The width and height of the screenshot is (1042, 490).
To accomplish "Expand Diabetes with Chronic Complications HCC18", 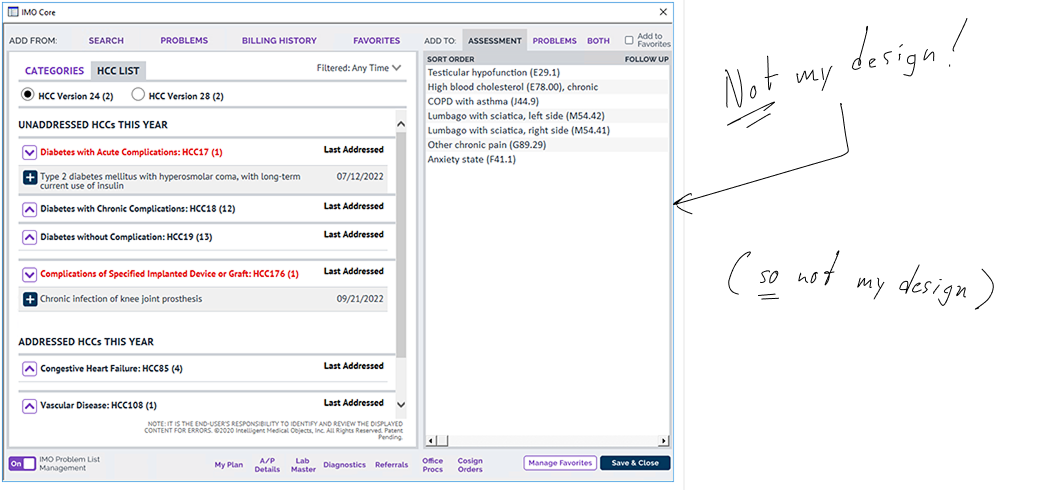I will [x=29, y=209].
